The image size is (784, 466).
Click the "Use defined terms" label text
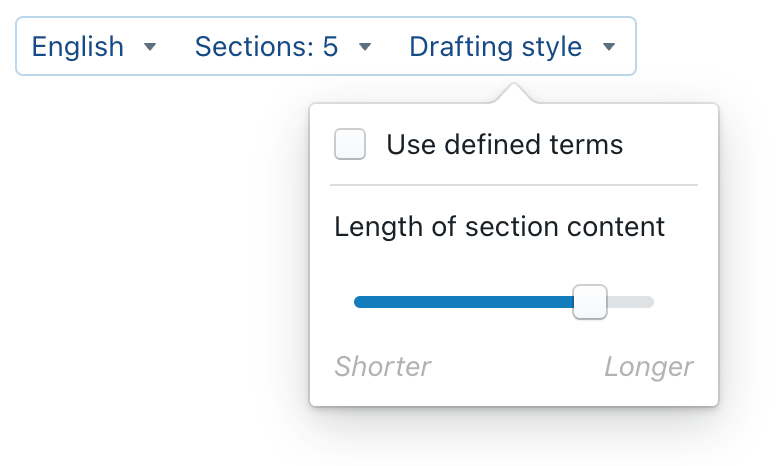pos(504,145)
